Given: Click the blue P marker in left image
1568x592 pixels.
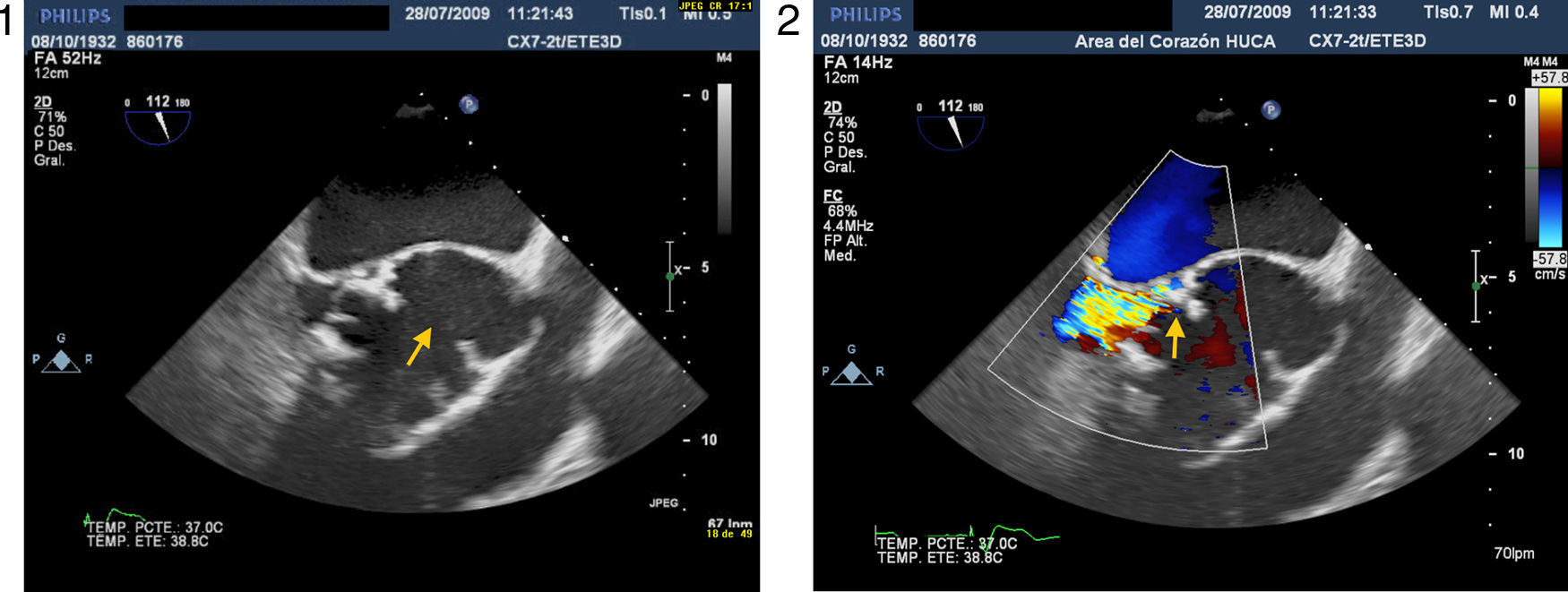Looking at the screenshot, I should [x=468, y=105].
